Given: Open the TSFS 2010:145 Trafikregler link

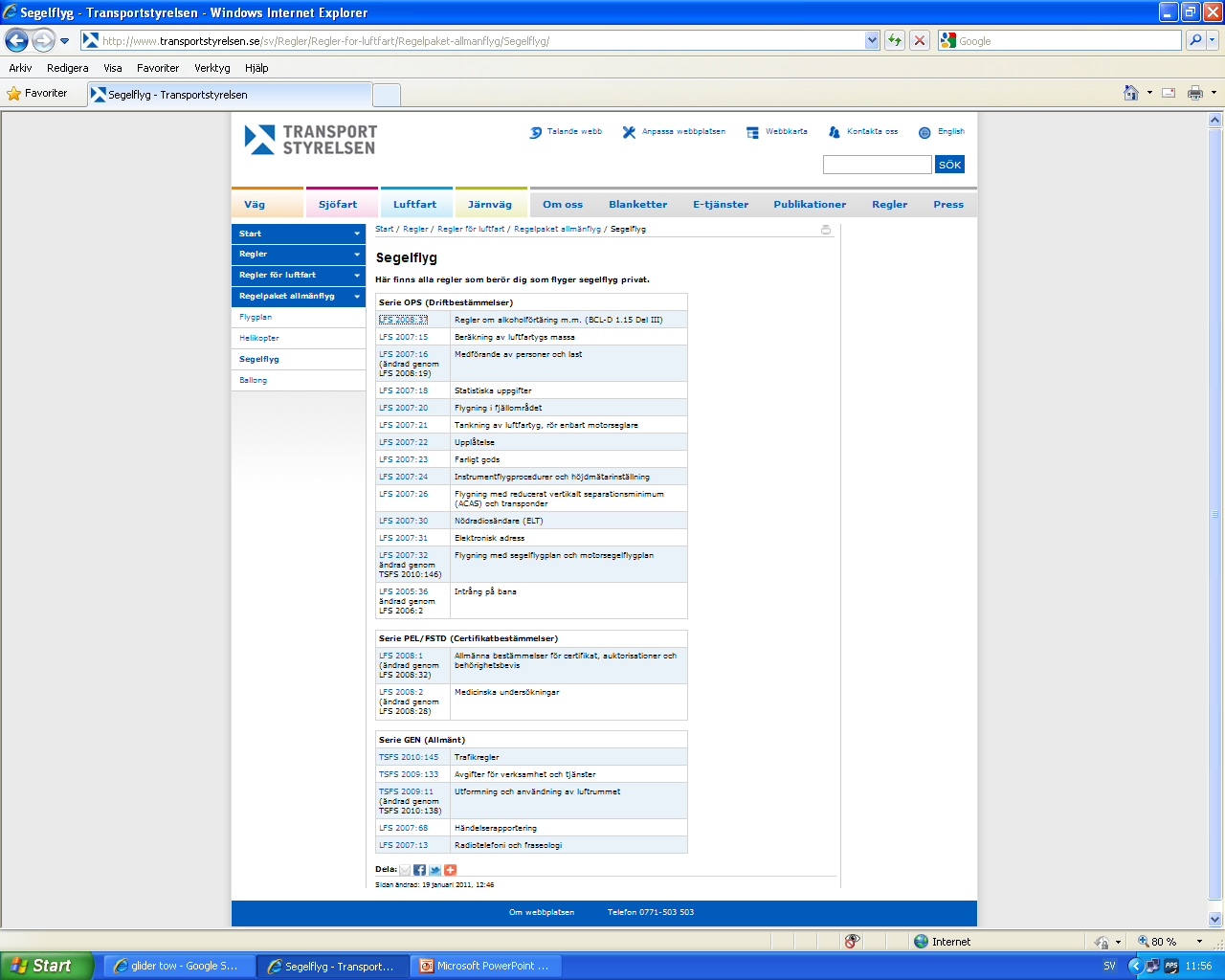Looking at the screenshot, I should tap(409, 757).
